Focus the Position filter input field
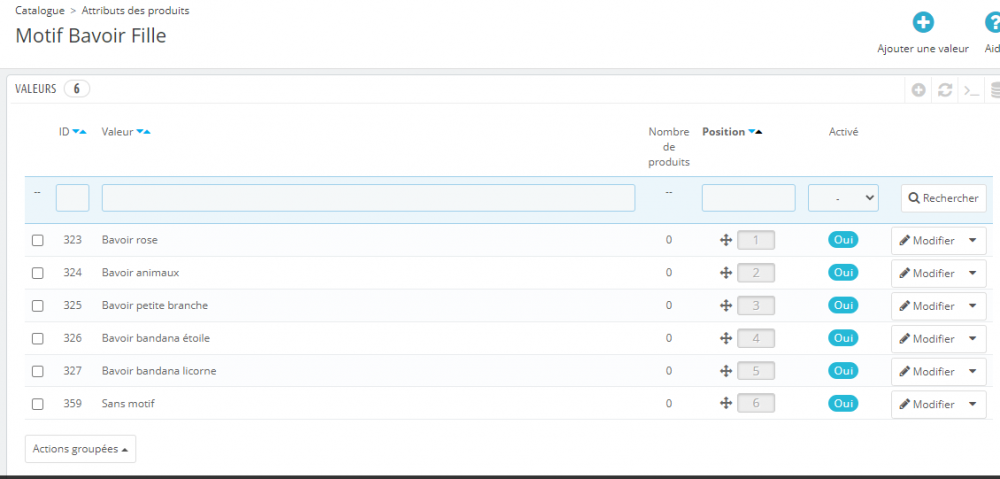 pos(749,198)
